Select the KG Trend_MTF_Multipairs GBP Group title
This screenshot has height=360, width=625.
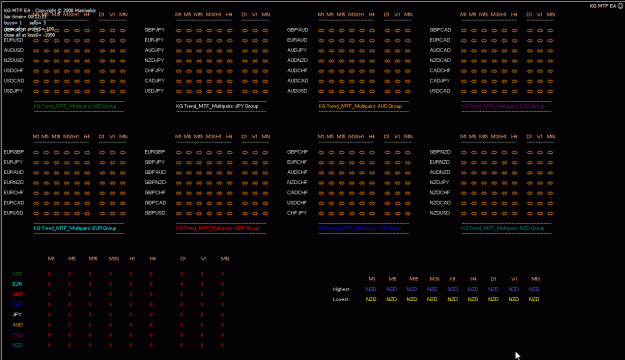coord(218,228)
